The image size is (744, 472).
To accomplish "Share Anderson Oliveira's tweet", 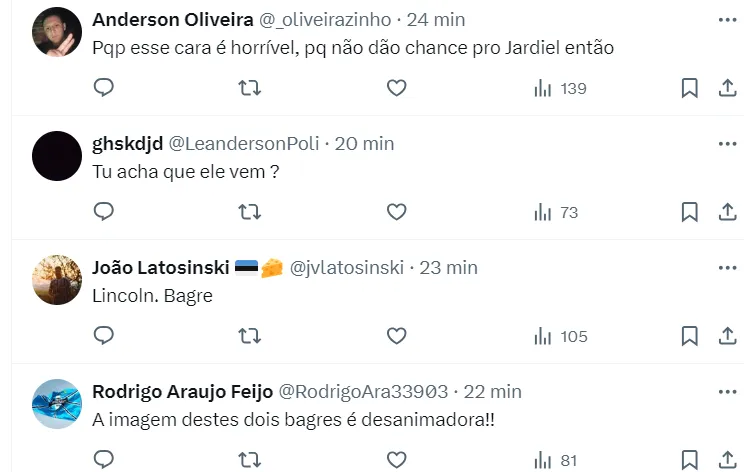I will [x=727, y=88].
